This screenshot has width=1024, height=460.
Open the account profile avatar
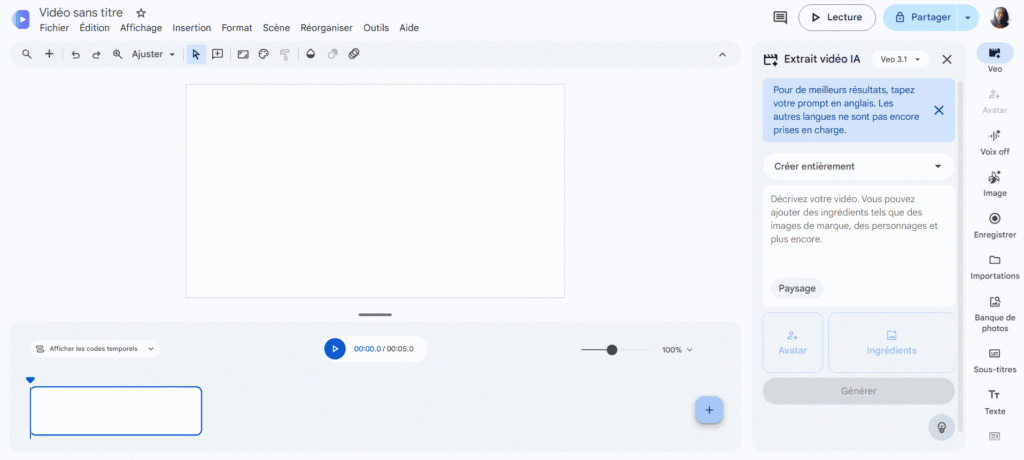point(1000,18)
